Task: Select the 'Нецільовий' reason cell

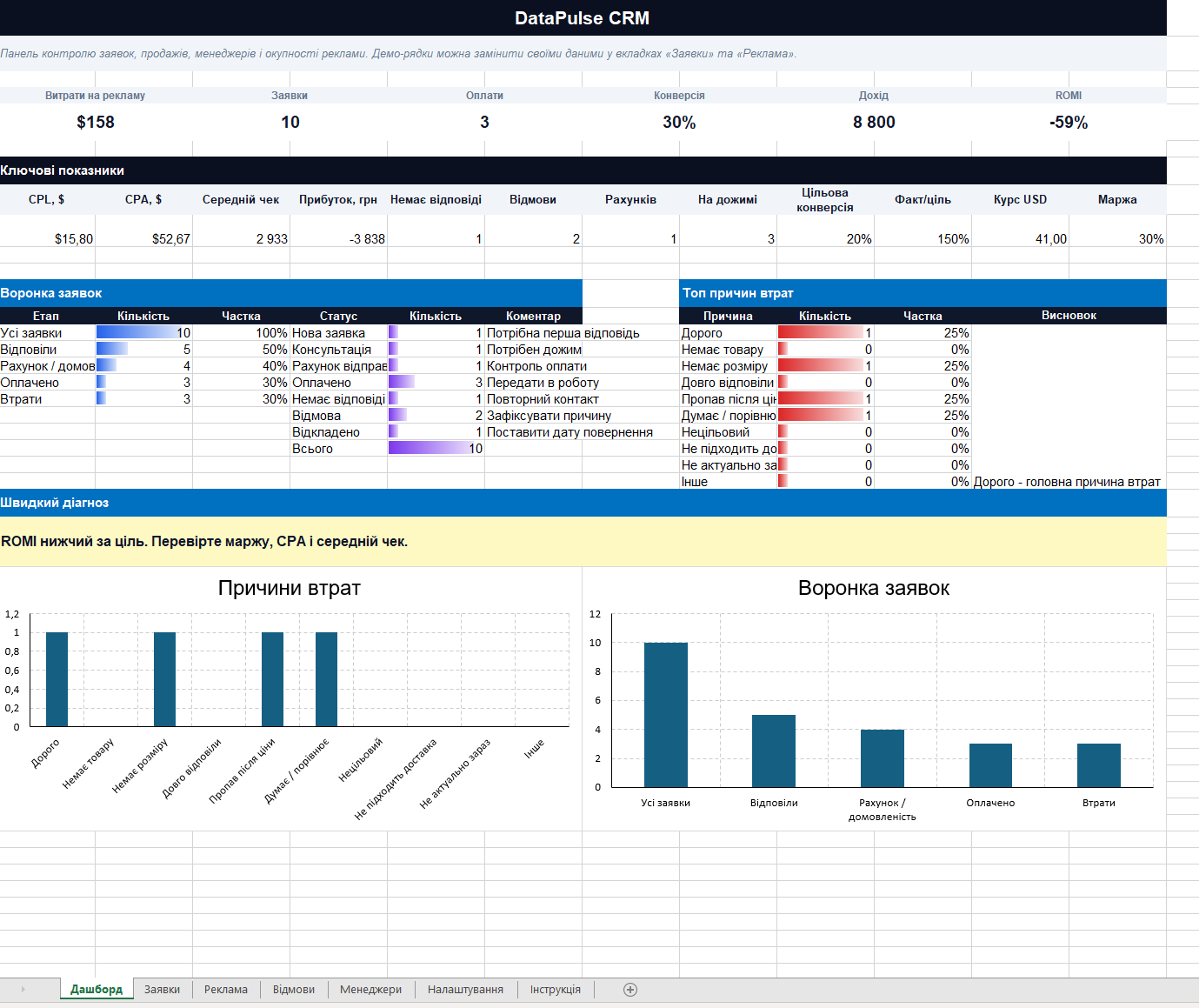Action: pyautogui.click(x=729, y=432)
